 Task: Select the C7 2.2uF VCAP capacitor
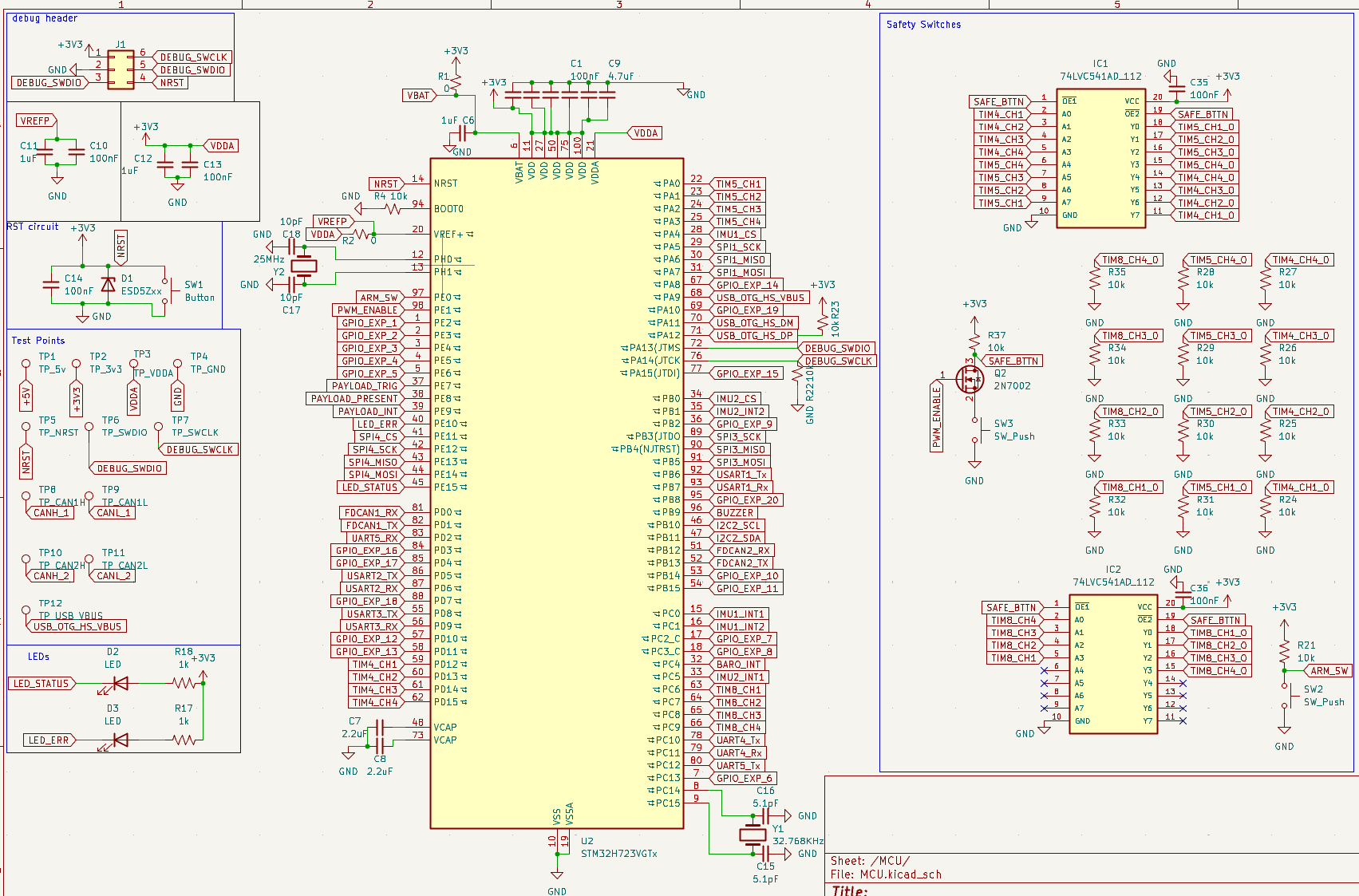(379, 728)
